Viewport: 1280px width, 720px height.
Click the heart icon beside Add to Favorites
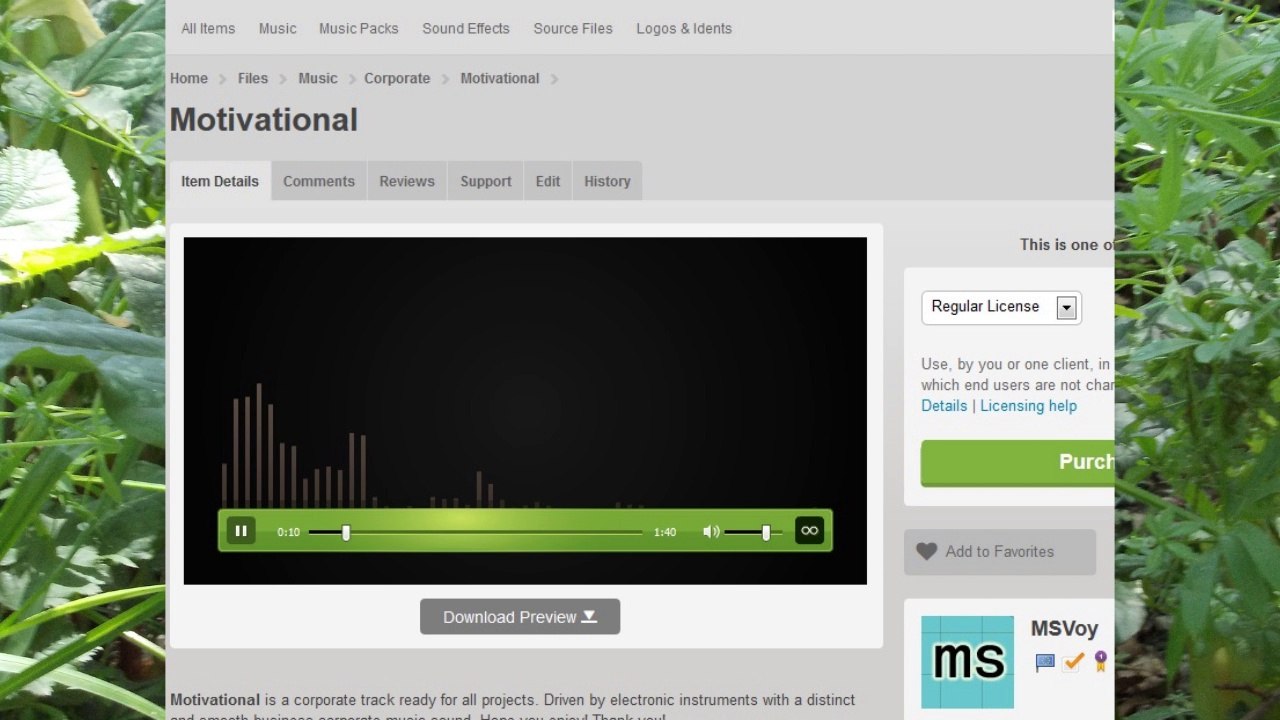[927, 551]
